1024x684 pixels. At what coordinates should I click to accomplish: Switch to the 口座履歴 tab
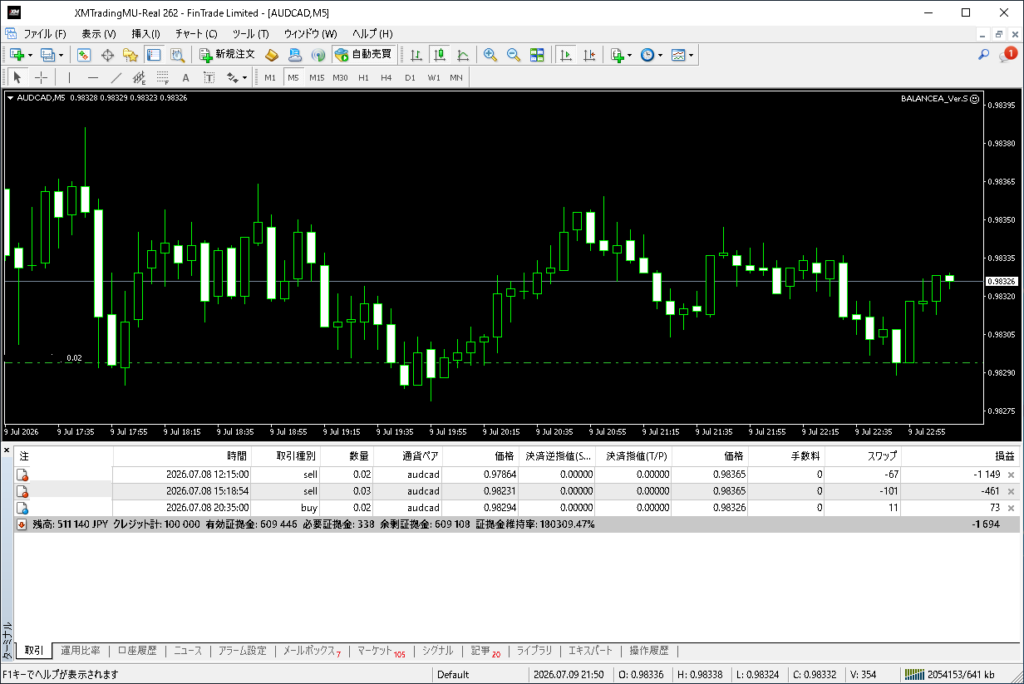pyautogui.click(x=137, y=651)
